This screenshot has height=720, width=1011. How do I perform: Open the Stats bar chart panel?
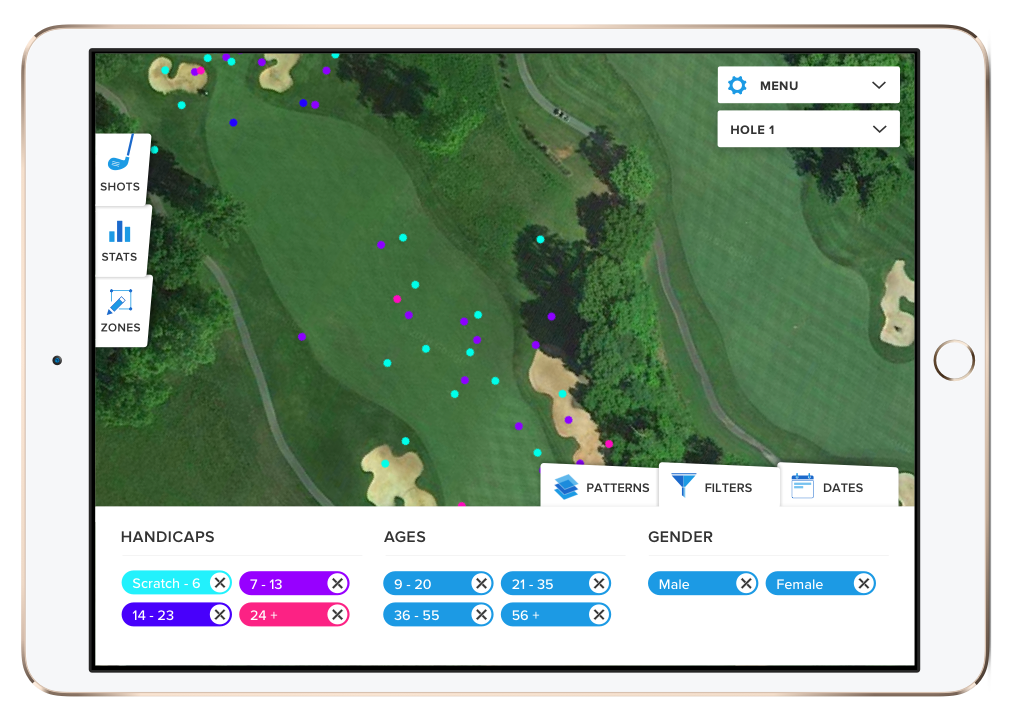click(x=120, y=240)
